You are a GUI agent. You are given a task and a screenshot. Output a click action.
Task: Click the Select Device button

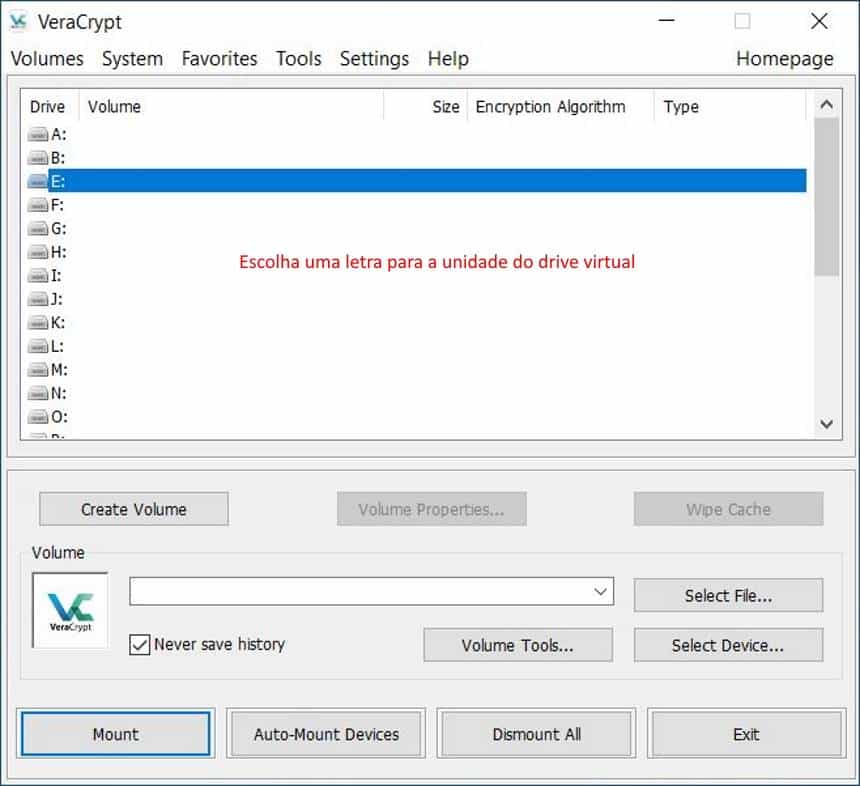tap(728, 645)
